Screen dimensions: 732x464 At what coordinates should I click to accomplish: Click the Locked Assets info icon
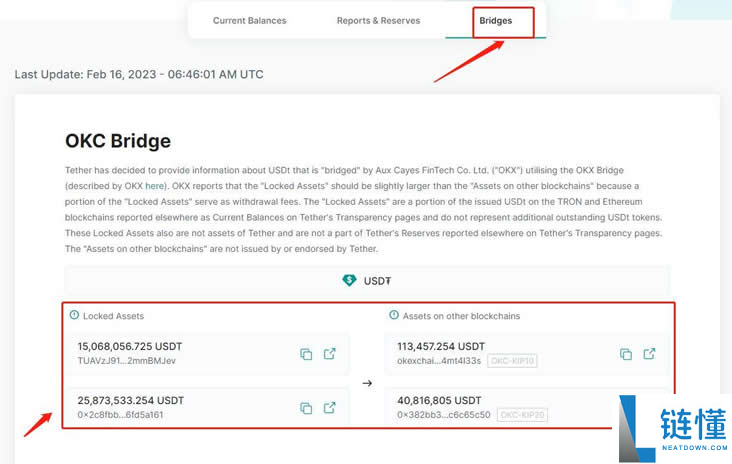tap(74, 315)
